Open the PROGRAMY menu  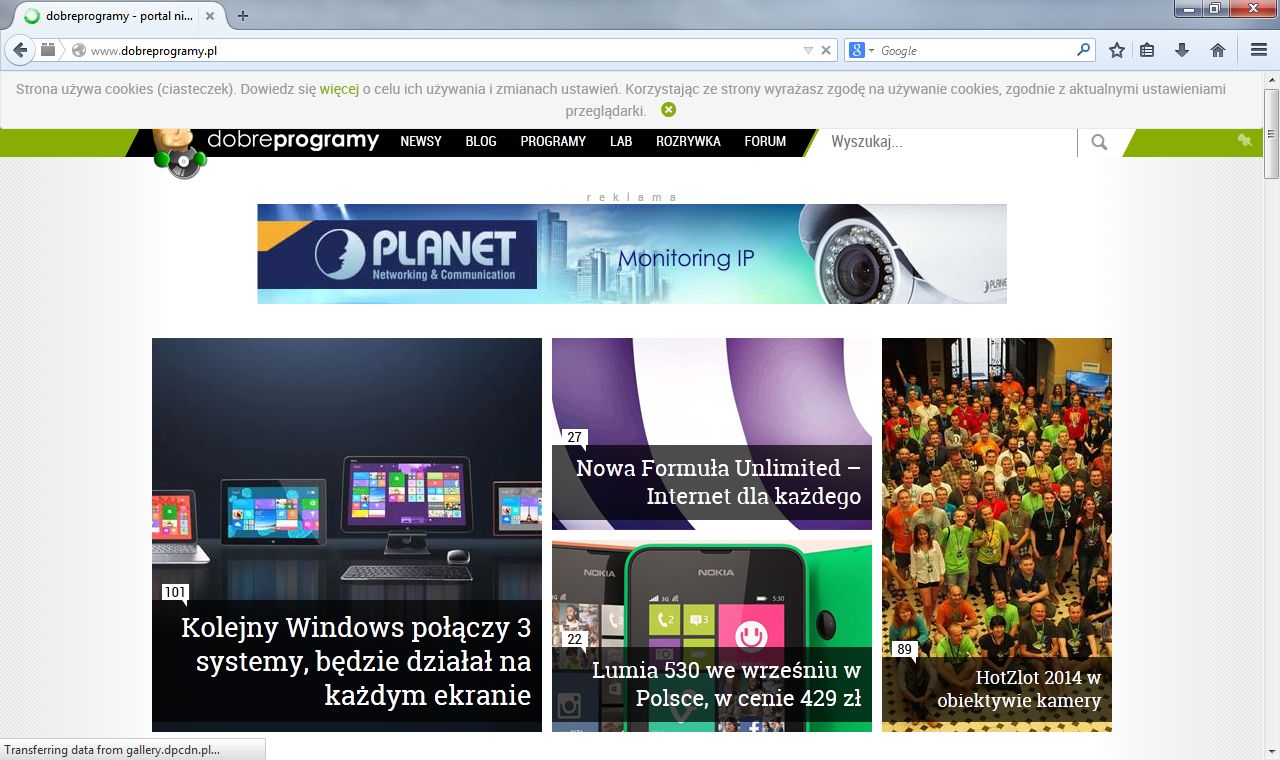[553, 142]
